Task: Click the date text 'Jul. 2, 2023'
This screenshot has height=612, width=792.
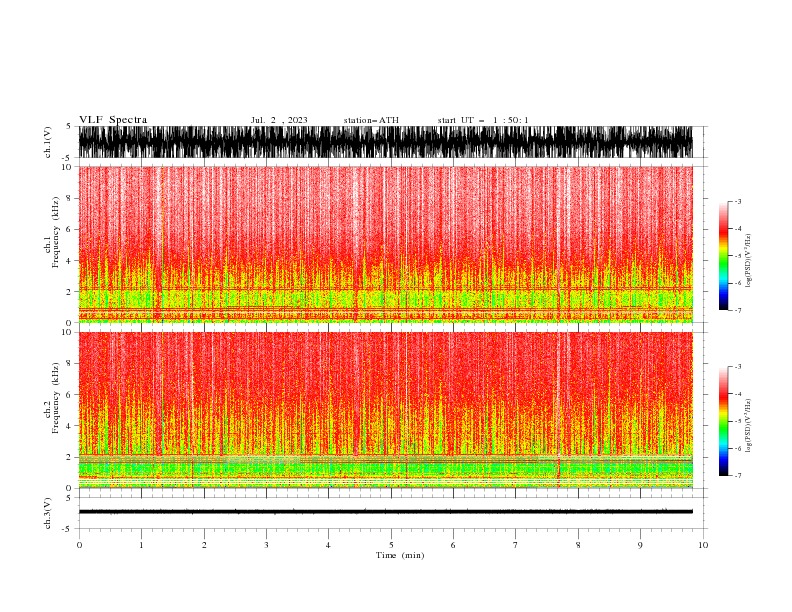Action: [x=279, y=120]
